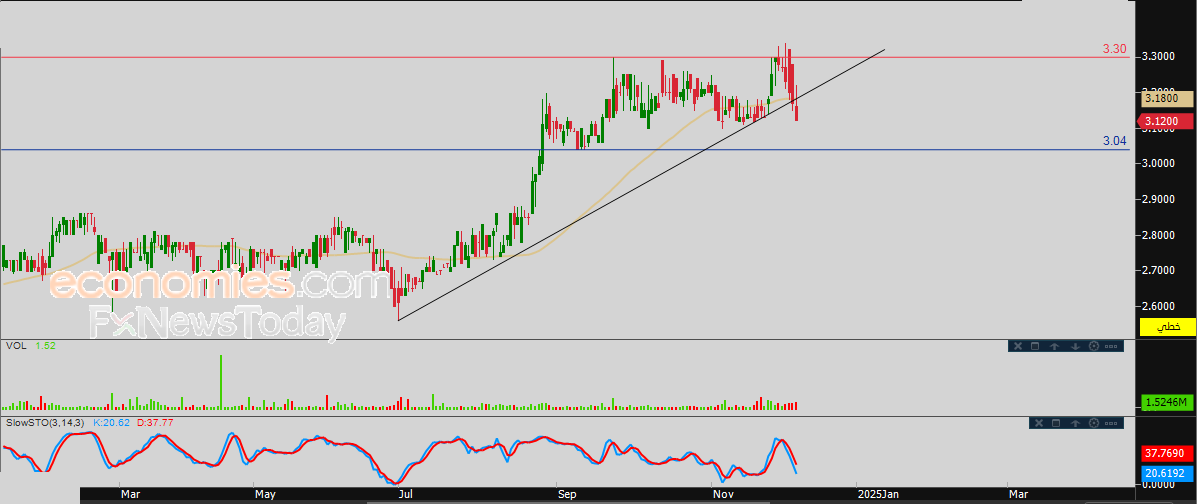Close the SlowSTO indicator panel
1197x504 pixels.
point(1039,423)
